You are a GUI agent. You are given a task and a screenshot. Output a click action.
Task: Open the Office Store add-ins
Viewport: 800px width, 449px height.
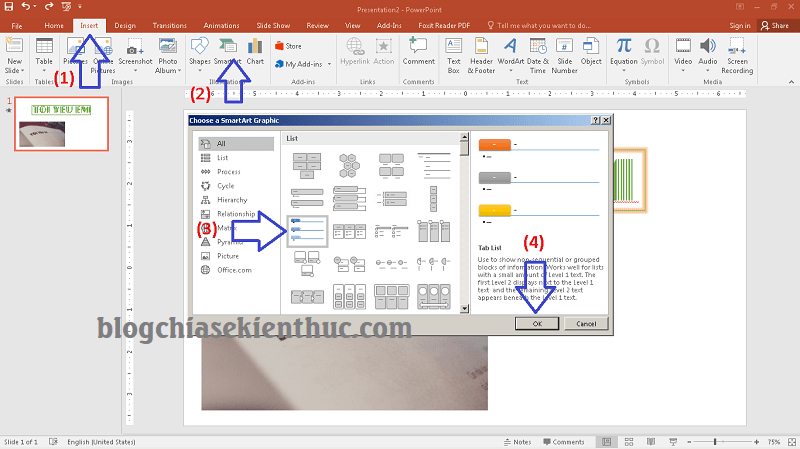288,46
